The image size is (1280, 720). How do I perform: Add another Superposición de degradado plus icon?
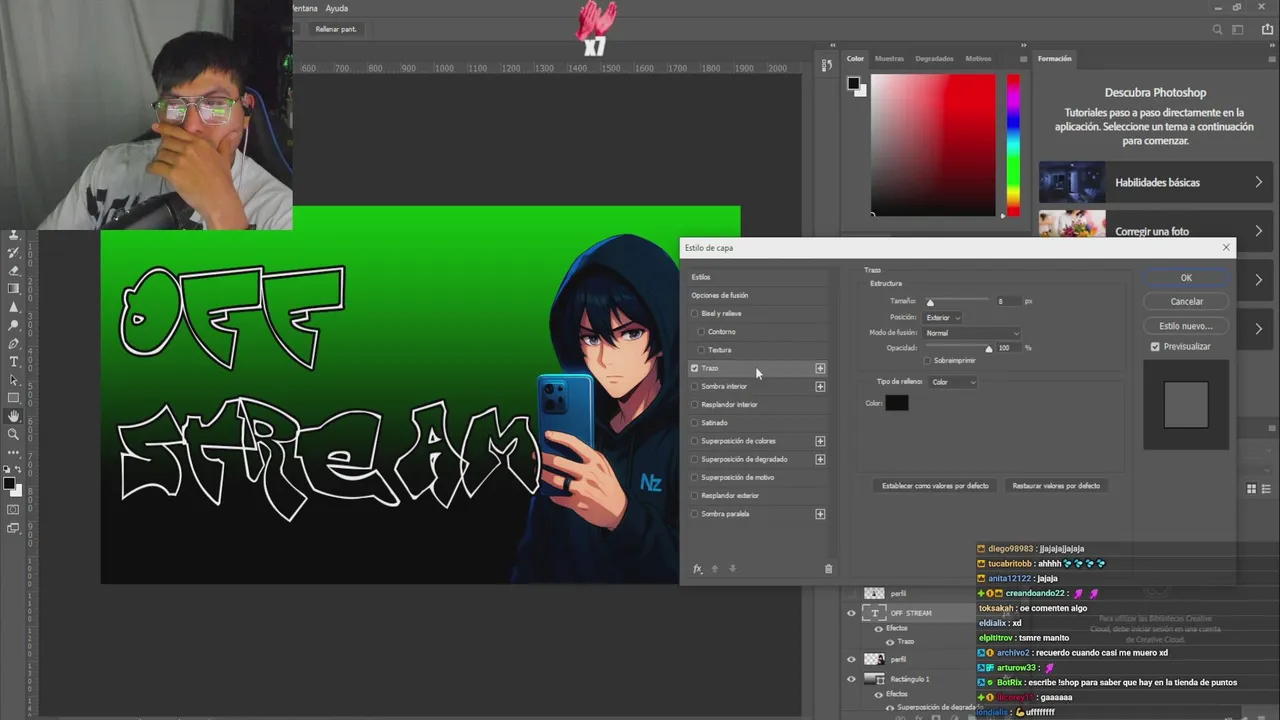coord(820,459)
